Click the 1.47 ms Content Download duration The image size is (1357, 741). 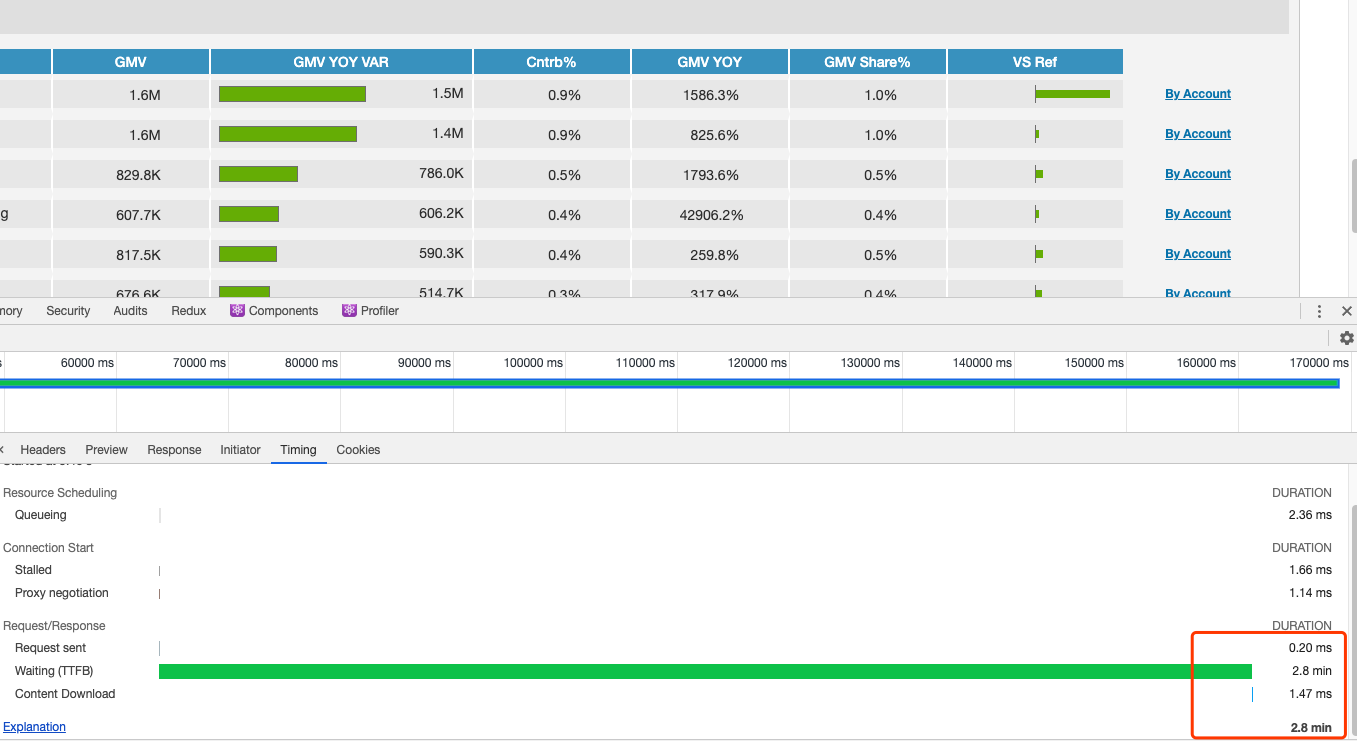click(x=1310, y=694)
